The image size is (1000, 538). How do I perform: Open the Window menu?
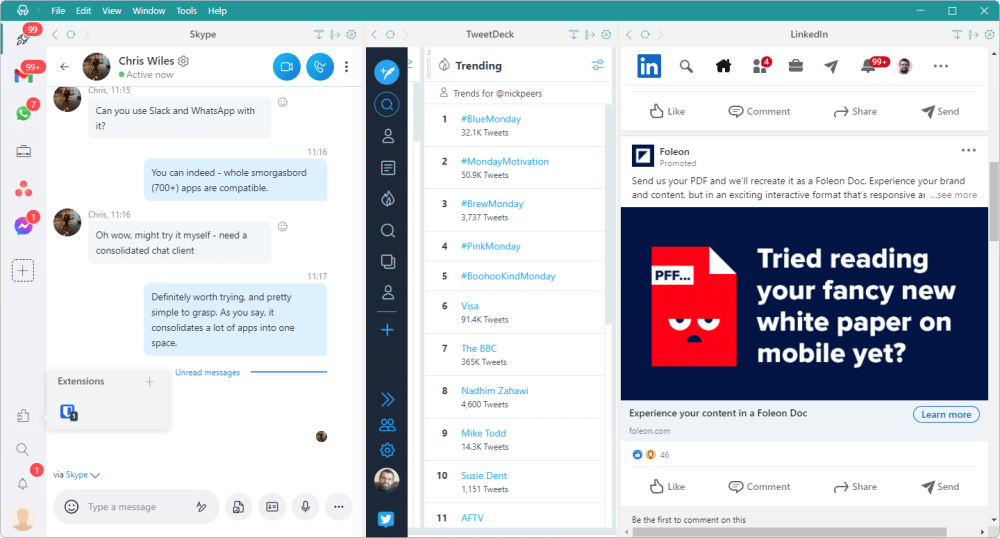point(149,10)
